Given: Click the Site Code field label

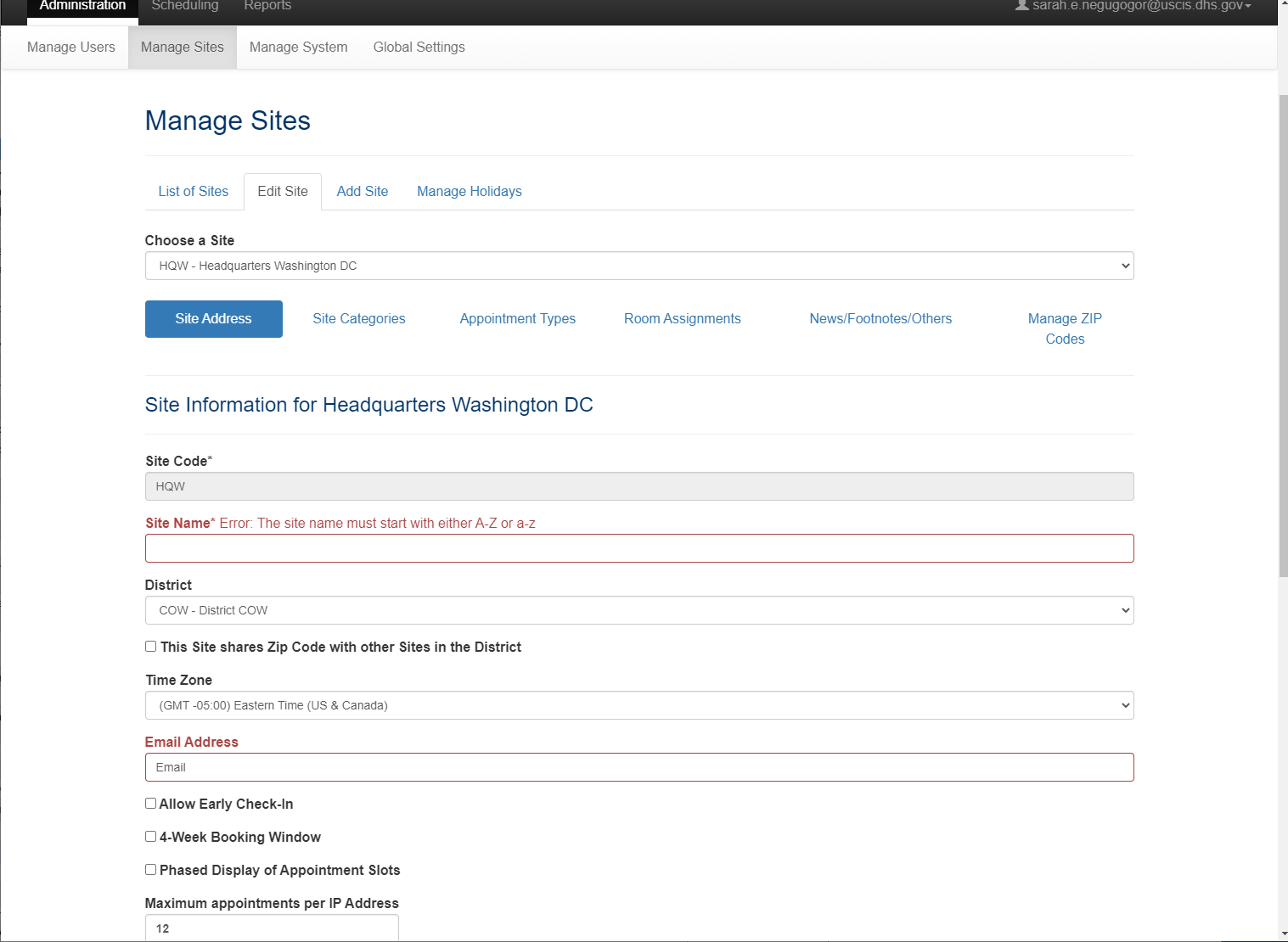Looking at the screenshot, I should (x=177, y=462).
